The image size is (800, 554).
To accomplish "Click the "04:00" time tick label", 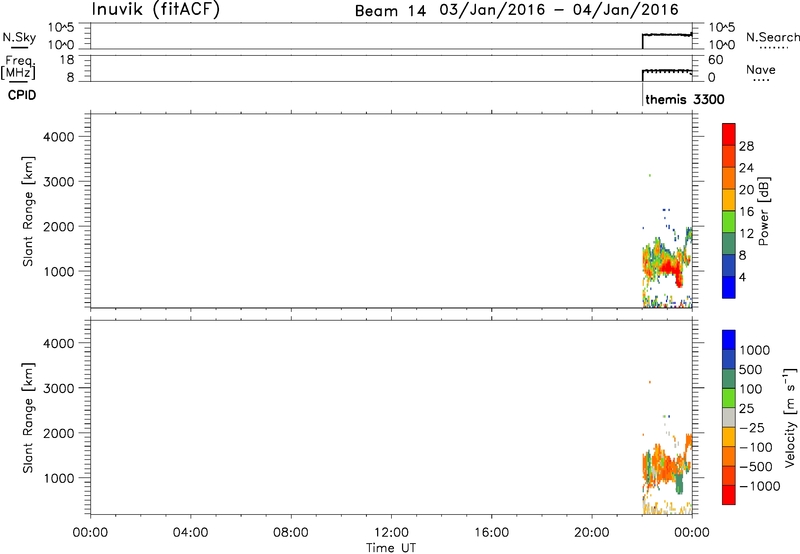I will tap(191, 533).
